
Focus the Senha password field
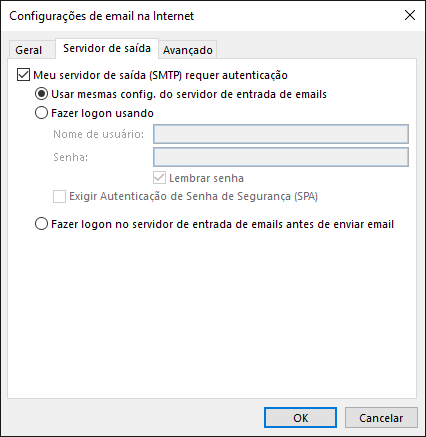[281, 157]
